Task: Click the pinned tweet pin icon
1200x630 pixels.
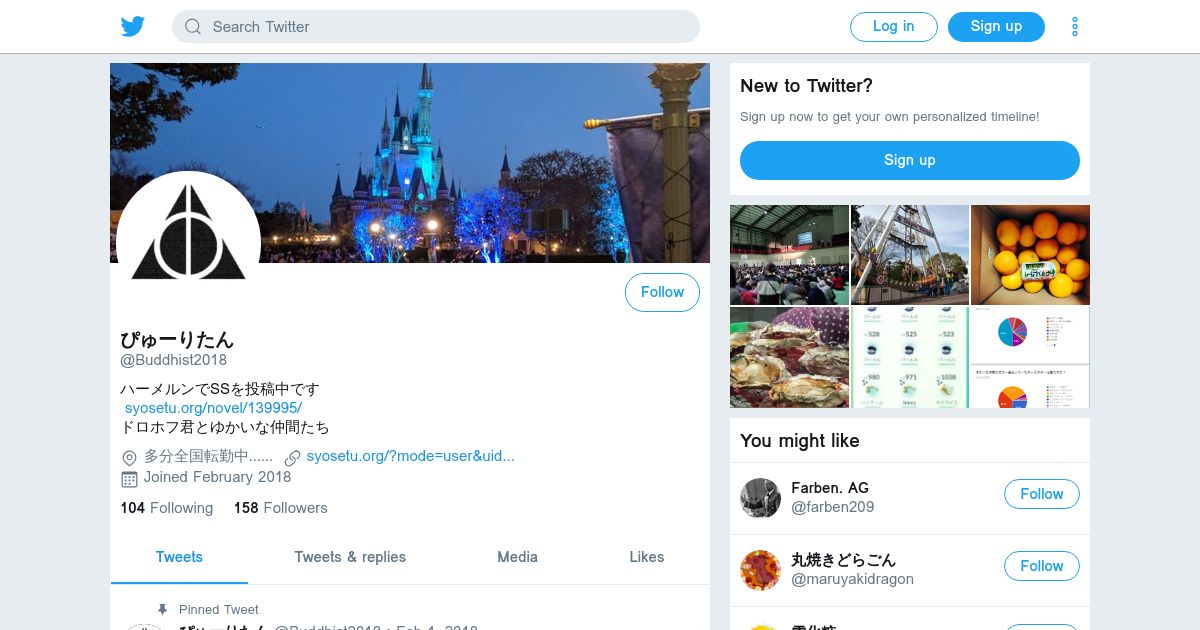Action: coord(163,609)
